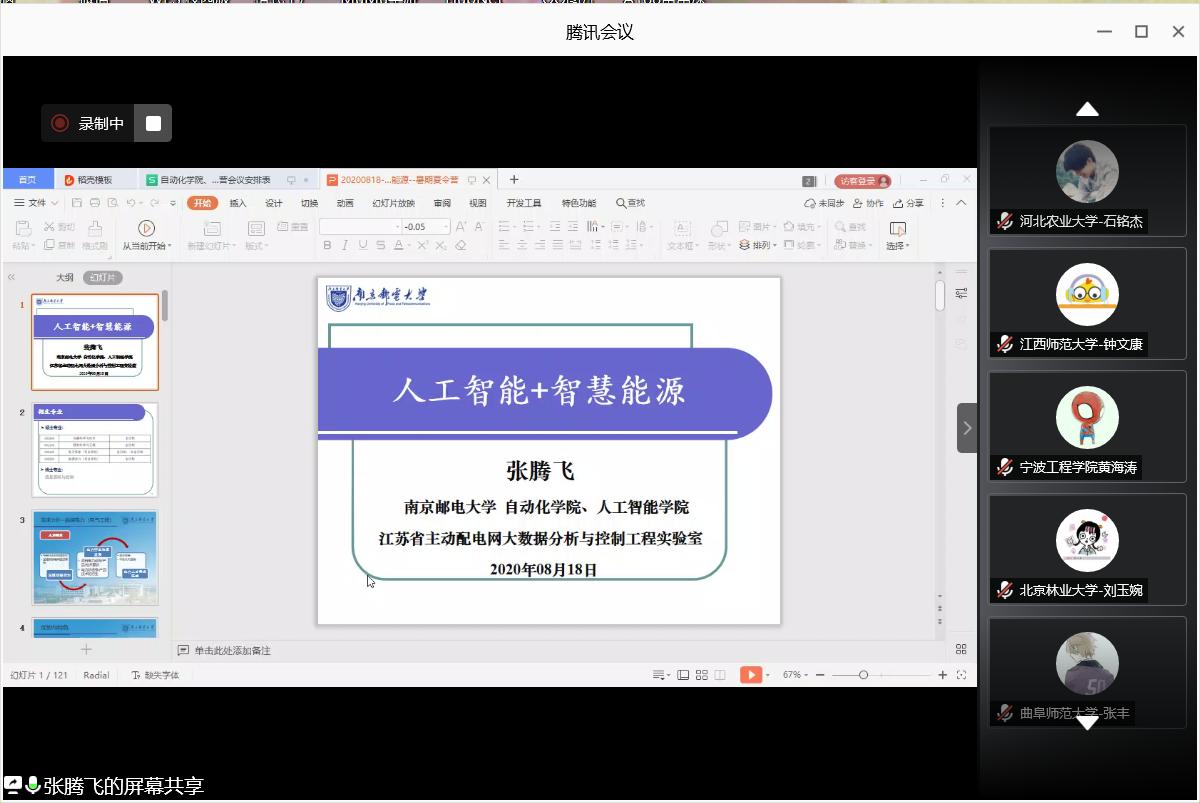The width and height of the screenshot is (1200, 803).
Task: Select slide 2 thumbnail in the panel
Action: [95, 450]
